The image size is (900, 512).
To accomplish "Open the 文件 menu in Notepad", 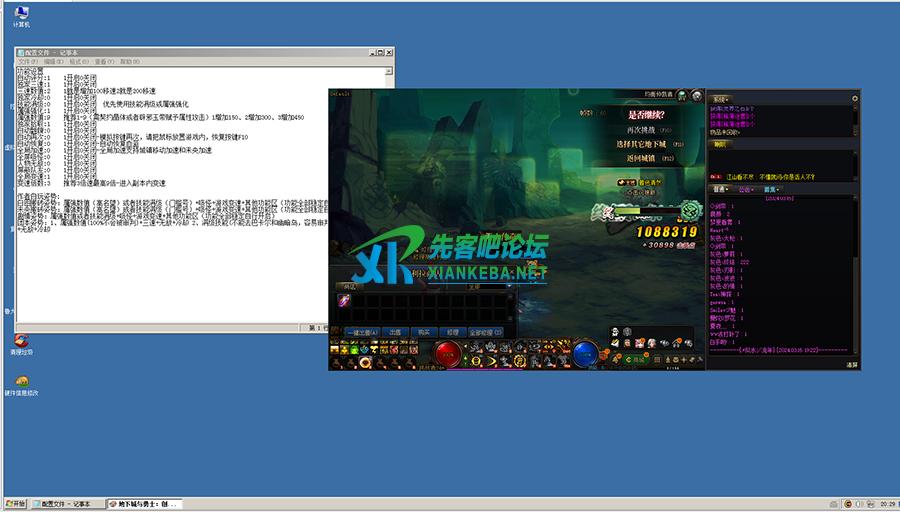I will (27, 61).
